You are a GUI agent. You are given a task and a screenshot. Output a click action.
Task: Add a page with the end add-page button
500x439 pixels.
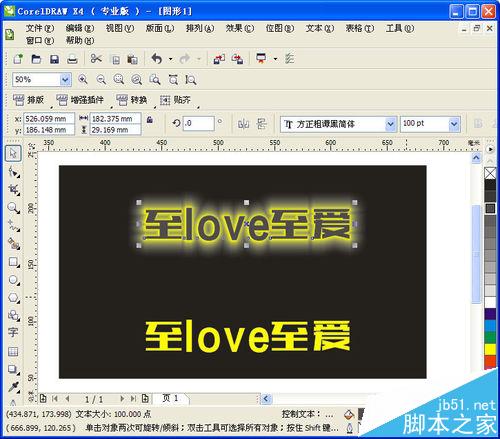pyautogui.click(x=145, y=398)
